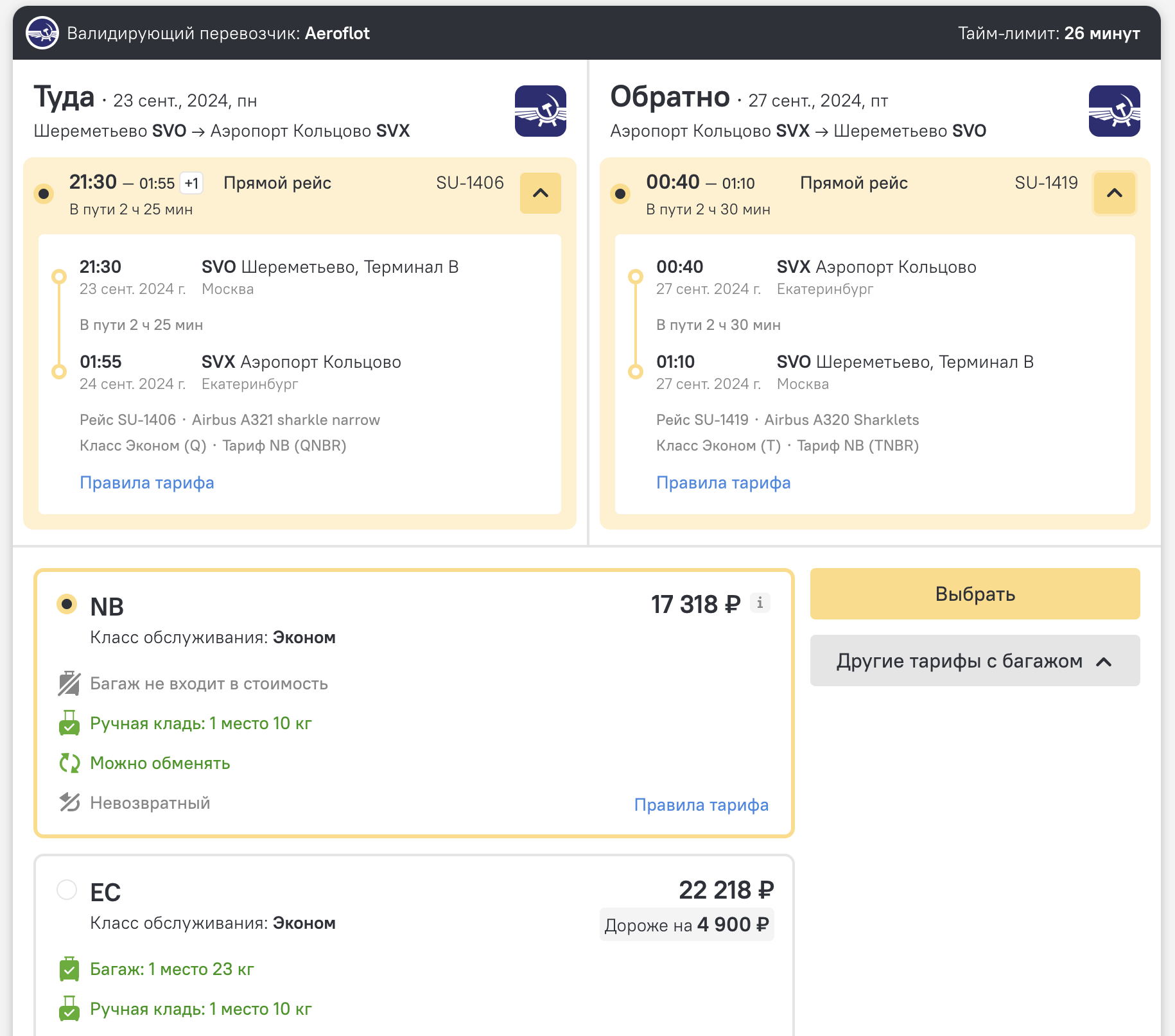The width and height of the screenshot is (1175, 1036).
Task: Select the EC fare radio button
Action: pyautogui.click(x=67, y=890)
